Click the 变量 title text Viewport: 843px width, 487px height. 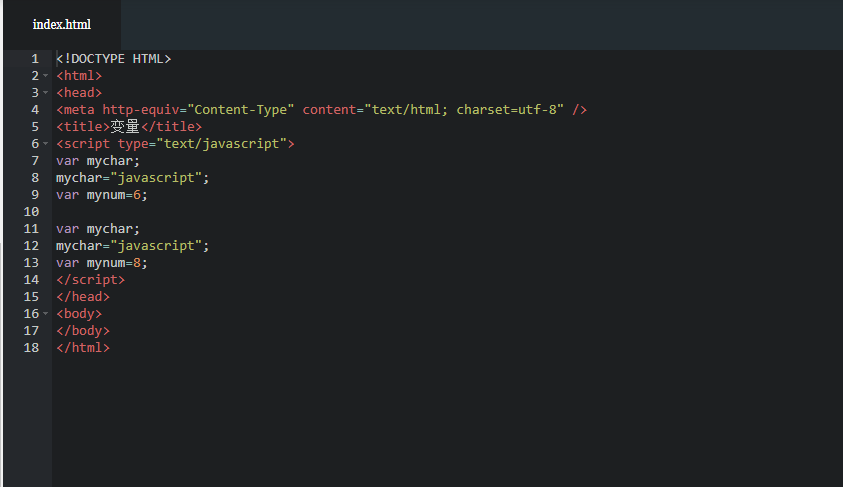(125, 127)
